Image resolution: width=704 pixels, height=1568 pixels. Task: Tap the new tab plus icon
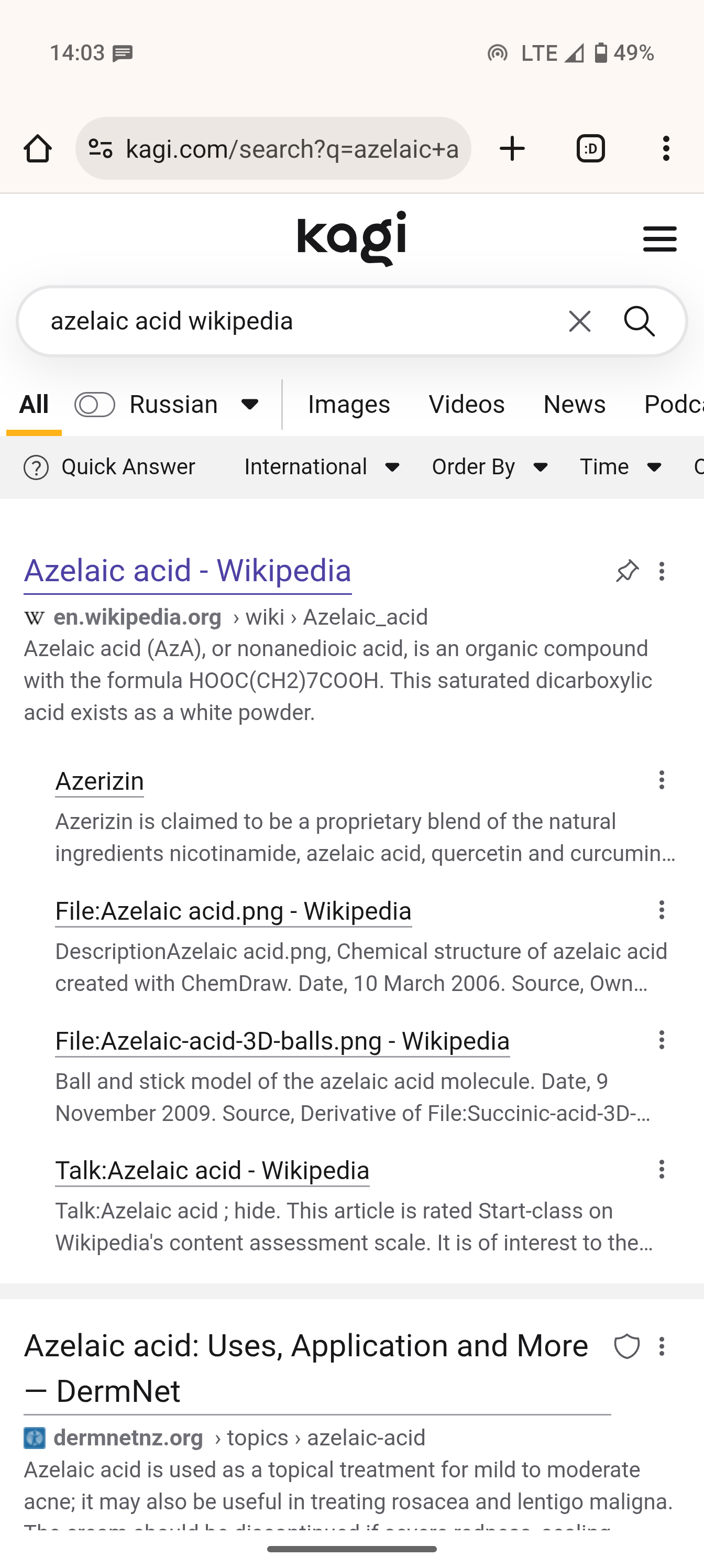512,148
